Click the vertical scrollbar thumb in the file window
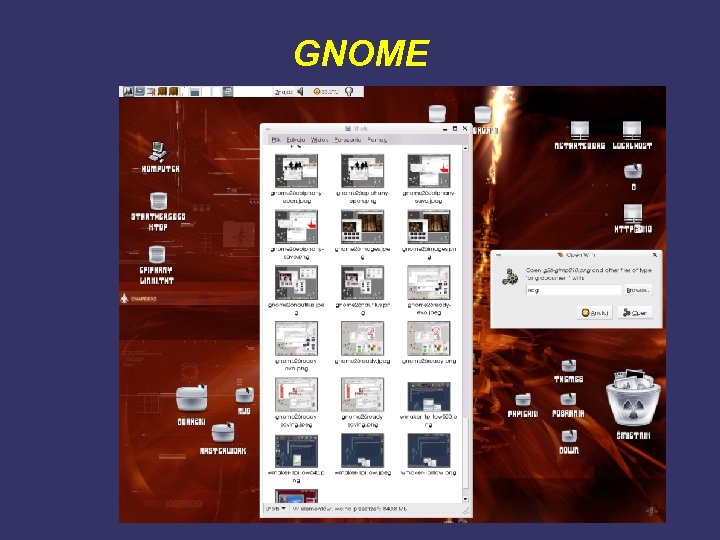This screenshot has height=540, width=720. pyautogui.click(x=465, y=453)
